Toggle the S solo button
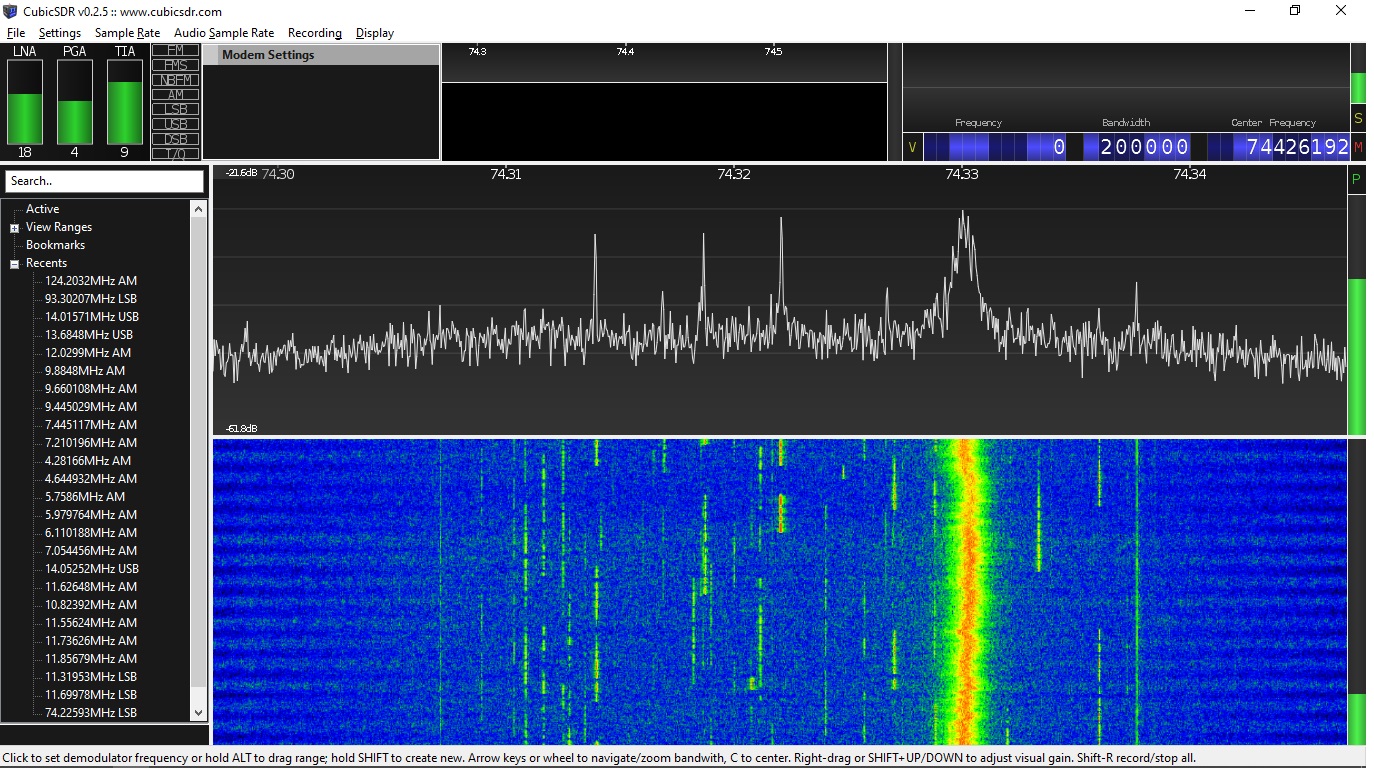The width and height of the screenshot is (1374, 776). (x=1357, y=118)
